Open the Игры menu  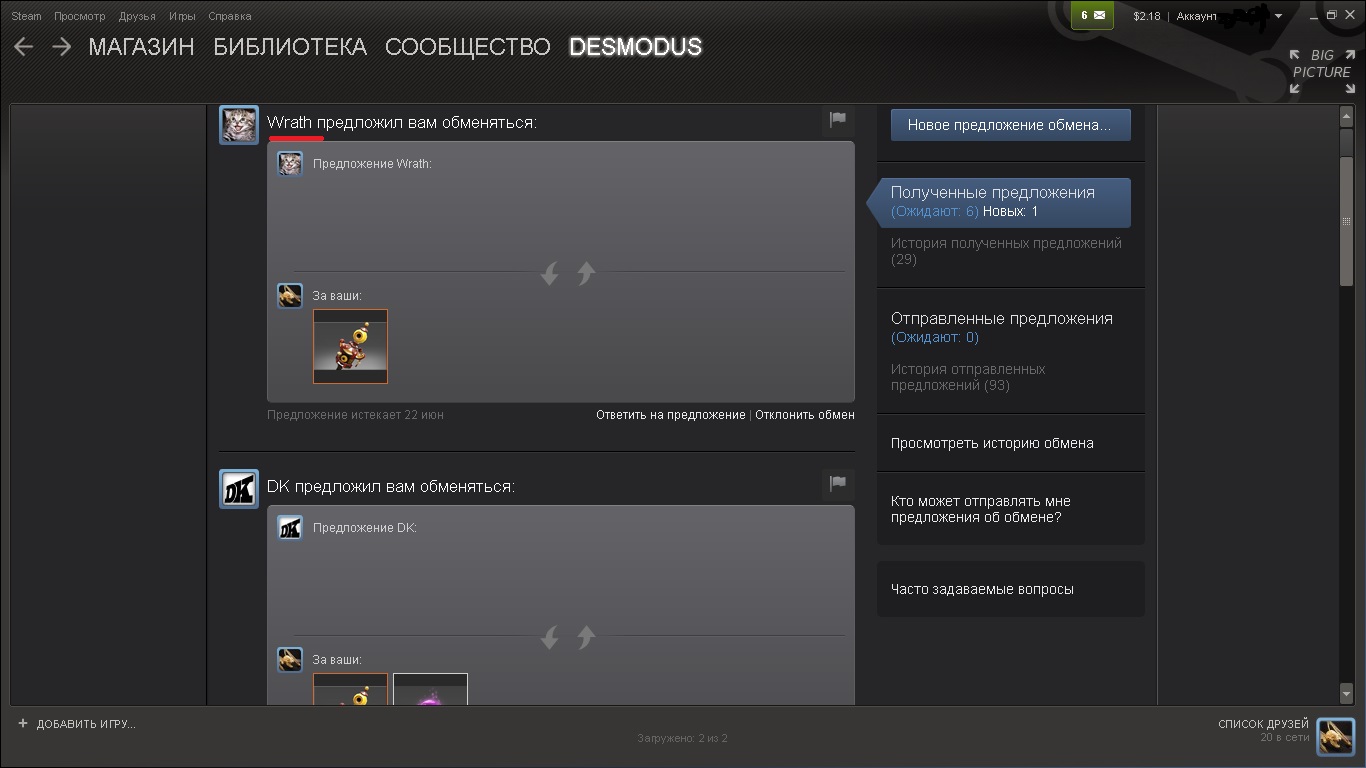pyautogui.click(x=182, y=16)
